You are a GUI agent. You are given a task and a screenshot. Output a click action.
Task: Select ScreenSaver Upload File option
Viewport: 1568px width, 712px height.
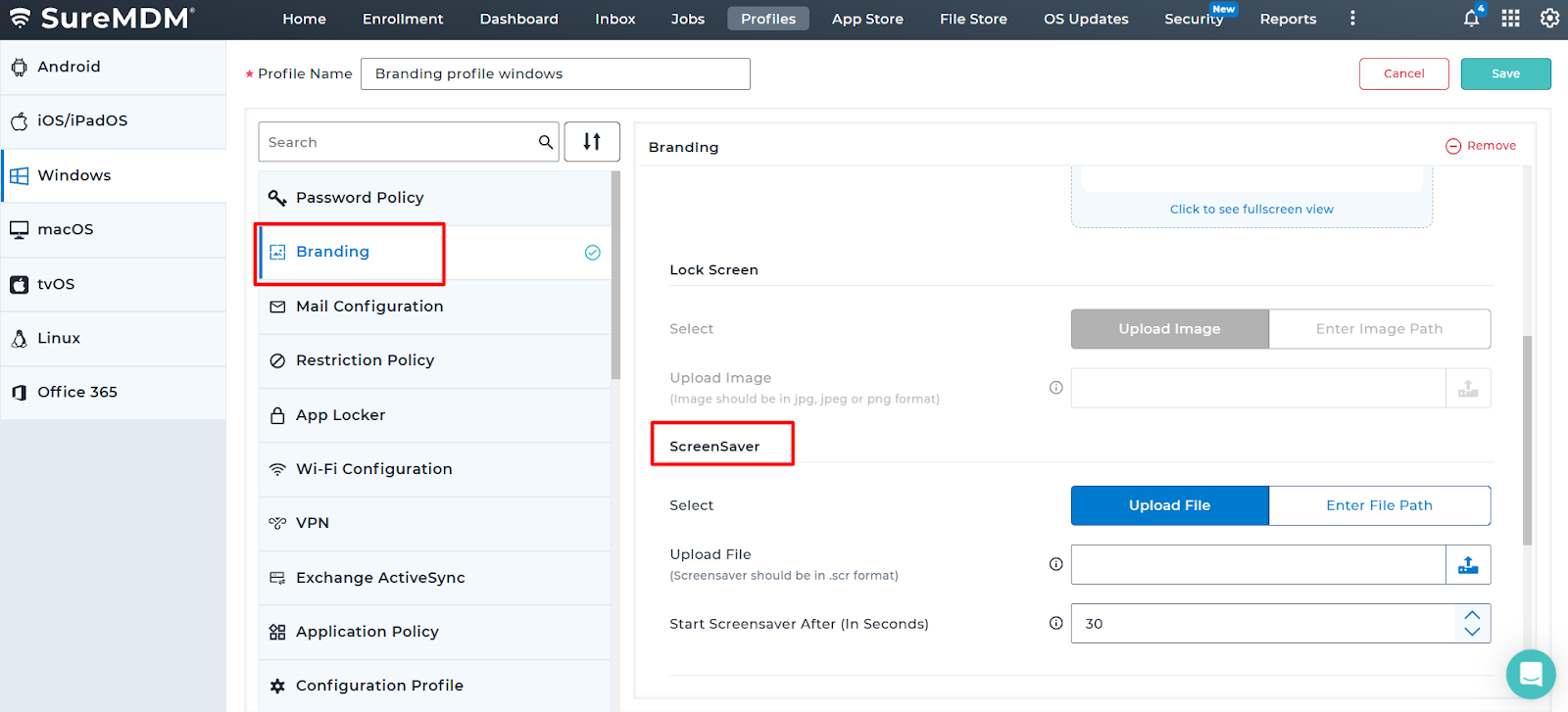tap(1169, 505)
